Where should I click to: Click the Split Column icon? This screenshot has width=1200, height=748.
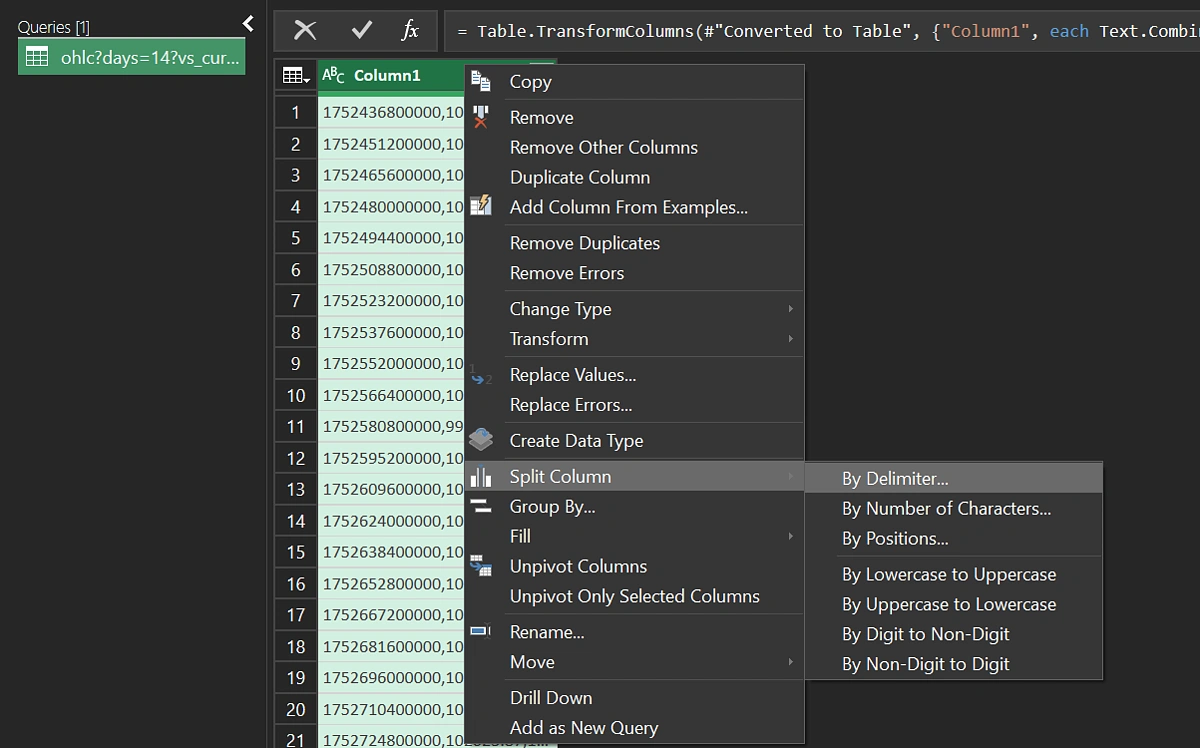pyautogui.click(x=483, y=476)
